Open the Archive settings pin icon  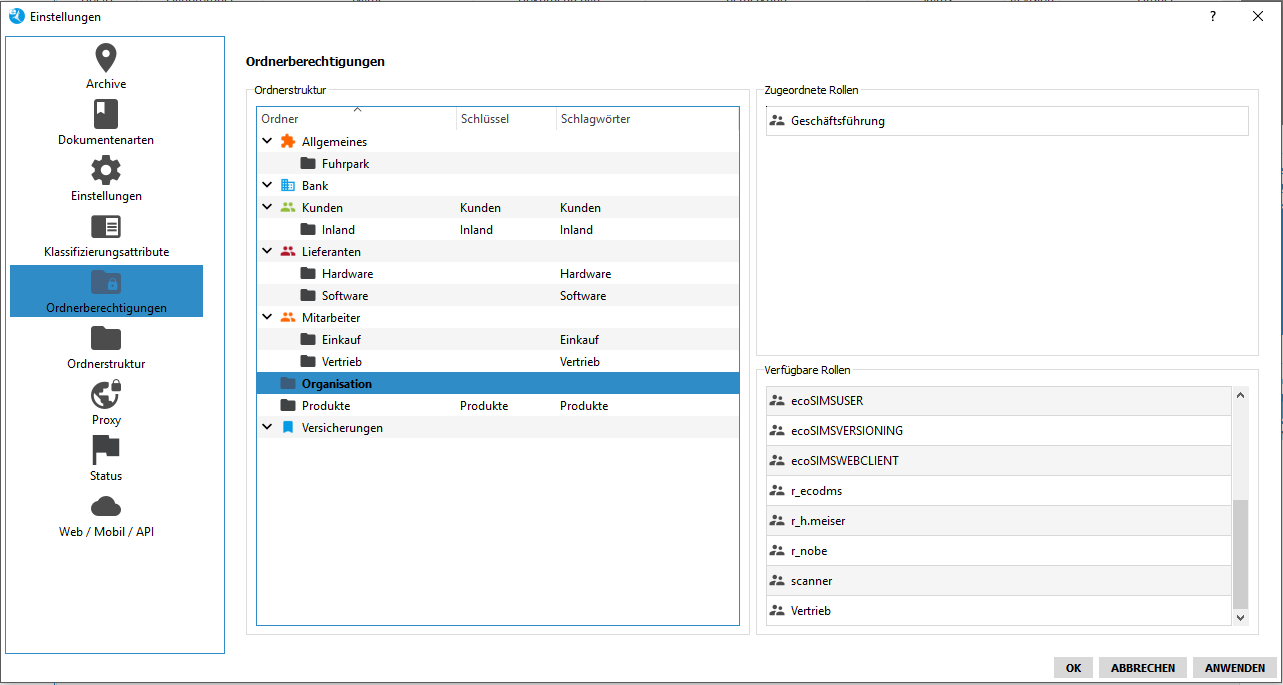tap(106, 58)
